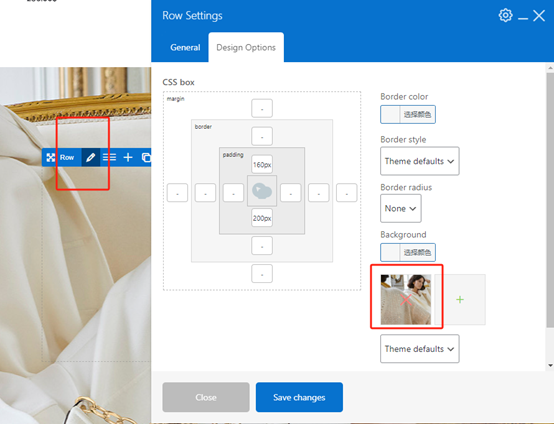The height and width of the screenshot is (424, 554).
Task: Click the pencil edit row icon
Action: (90, 157)
